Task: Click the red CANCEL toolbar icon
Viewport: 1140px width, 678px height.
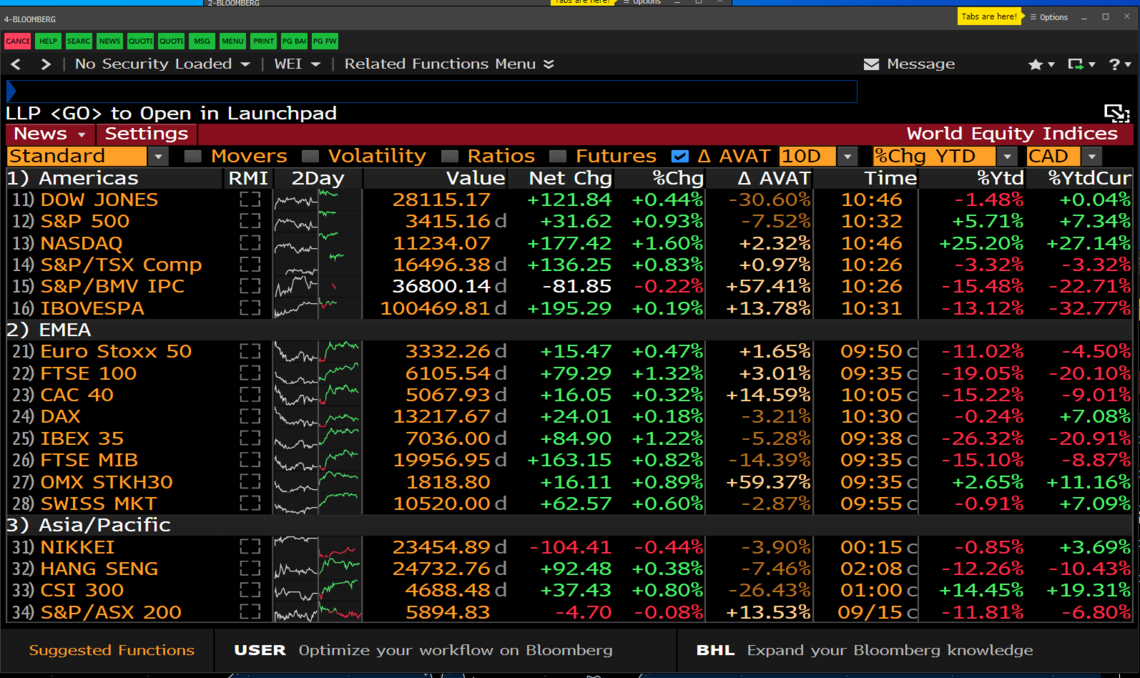Action: click(17, 41)
